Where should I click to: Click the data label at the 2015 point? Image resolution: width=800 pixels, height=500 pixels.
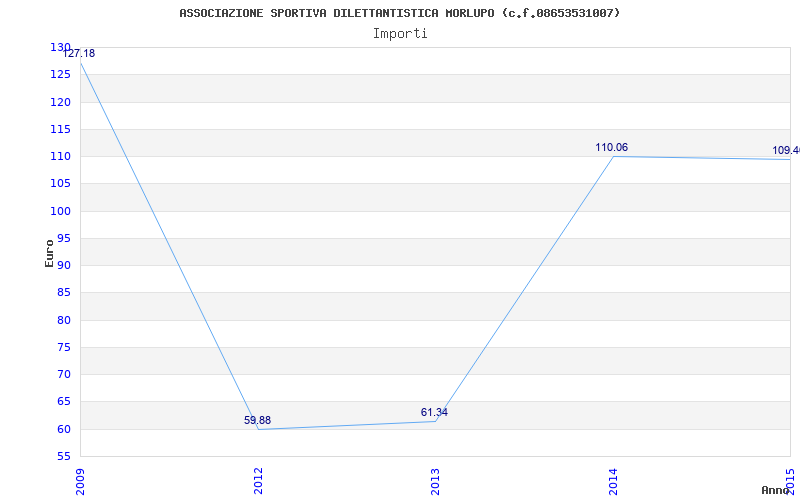(x=785, y=151)
